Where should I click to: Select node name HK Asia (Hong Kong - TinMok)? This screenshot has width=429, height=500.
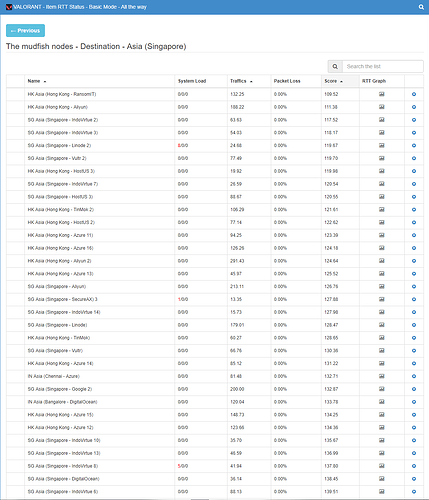pos(59,338)
